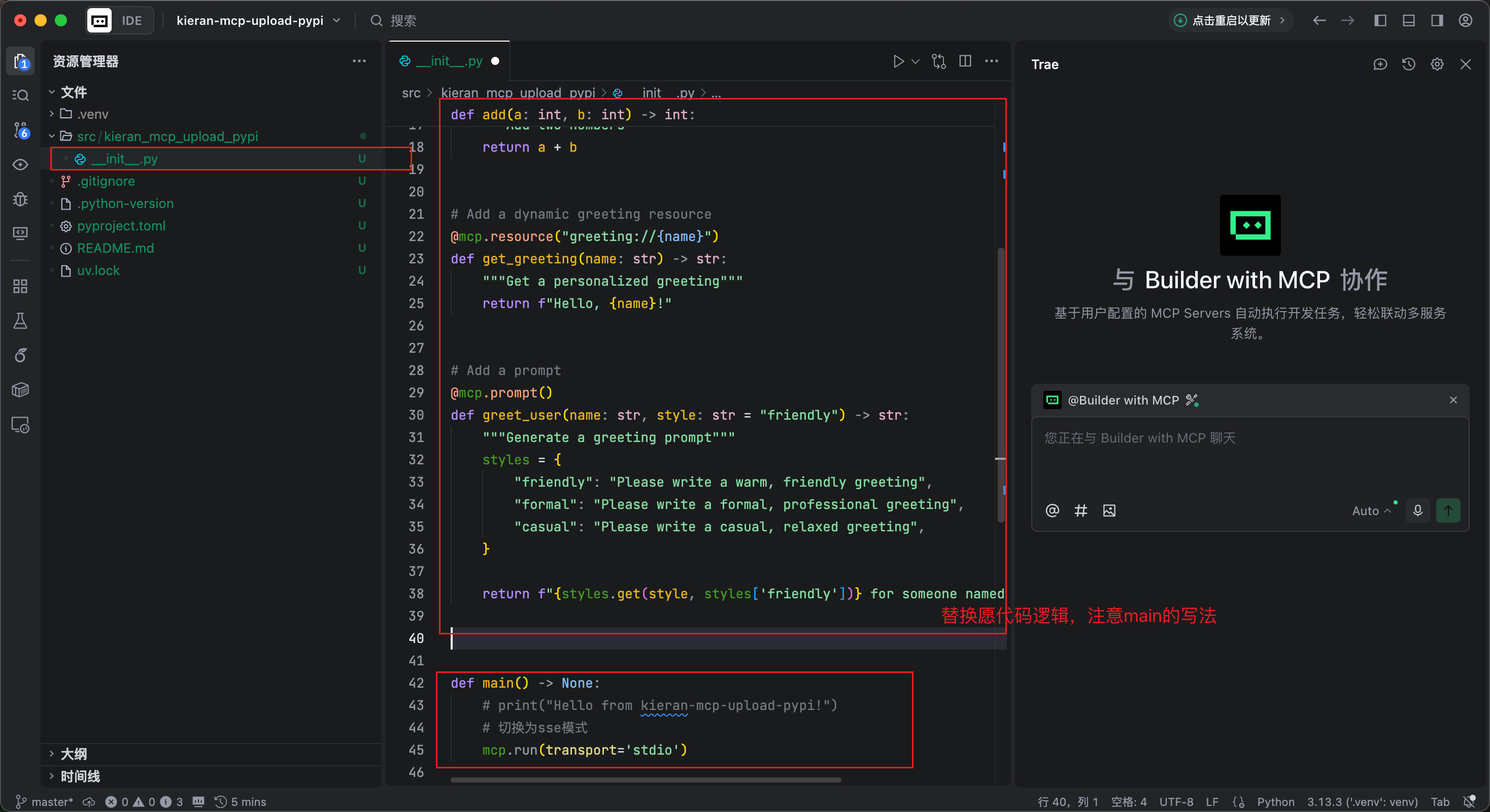Click the Python language mode indicator
Viewport: 1490px width, 812px height.
pyautogui.click(x=1275, y=801)
